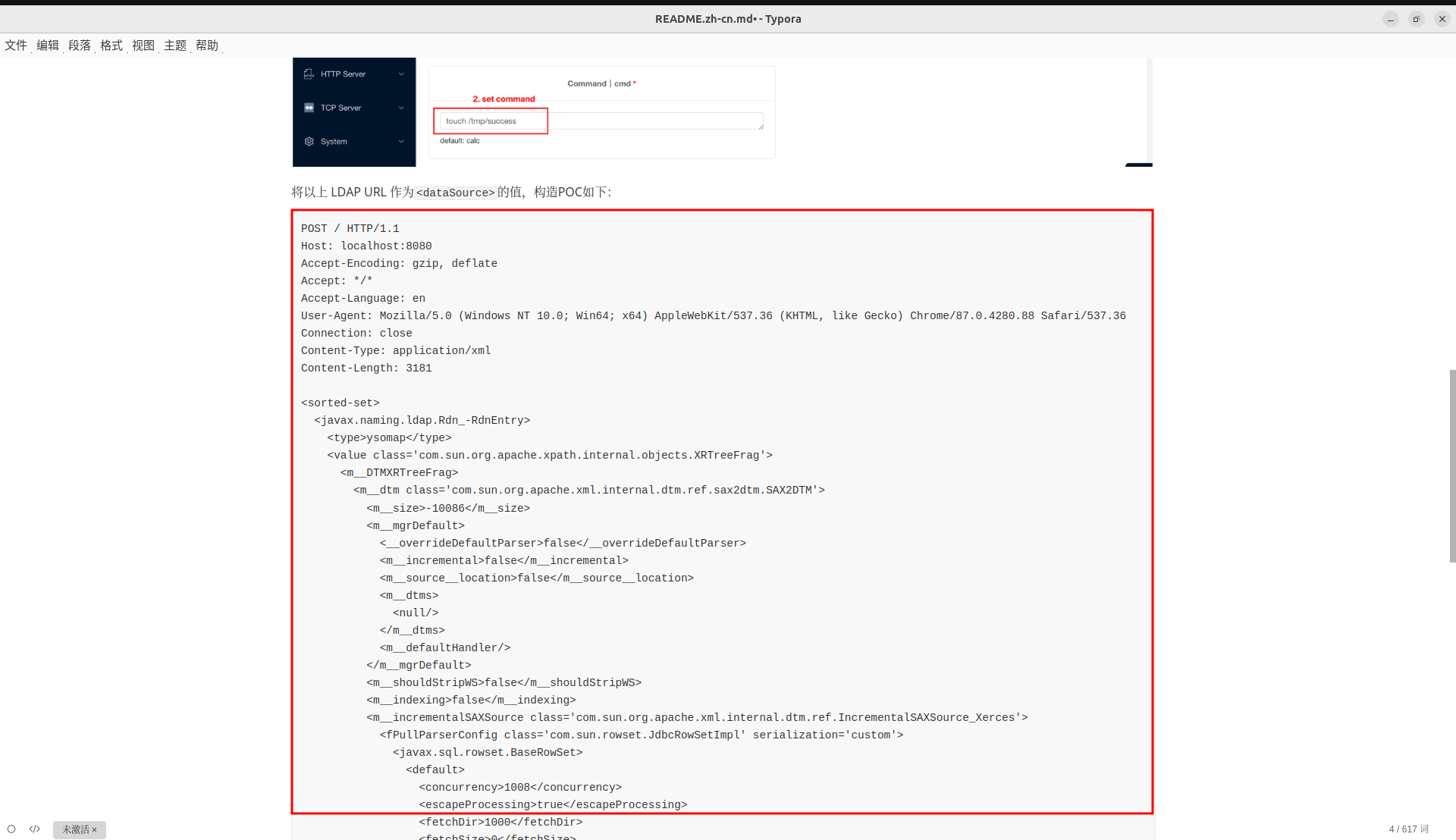Click the word count indicator
1456x840 pixels.
click(x=1408, y=829)
